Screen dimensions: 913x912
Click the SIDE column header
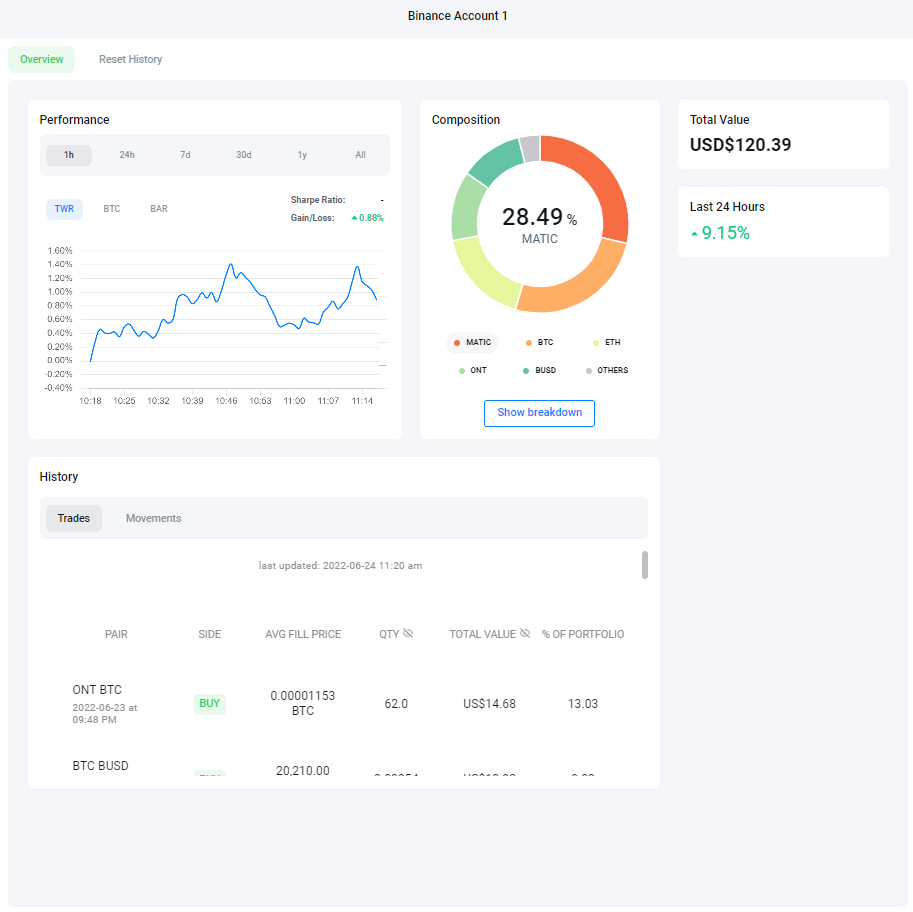click(210, 634)
